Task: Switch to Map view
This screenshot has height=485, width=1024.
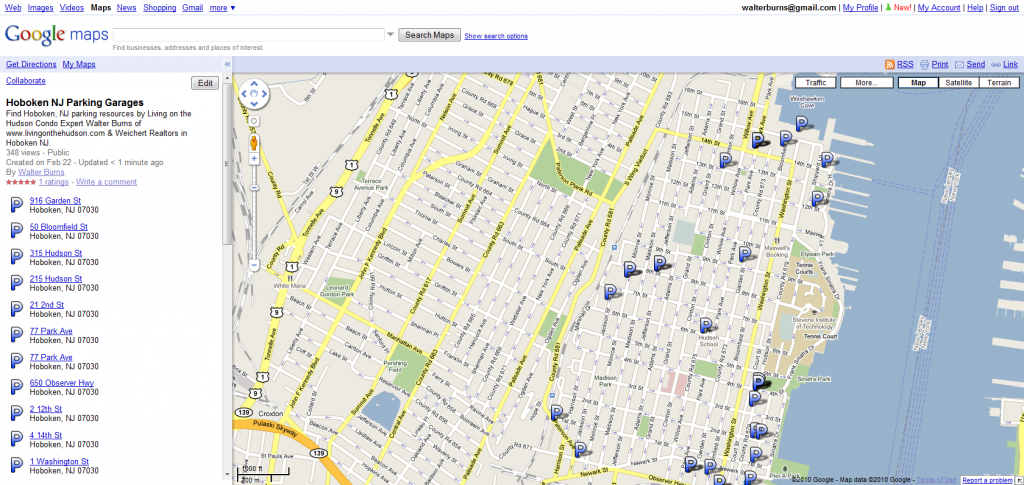Action: [x=918, y=83]
